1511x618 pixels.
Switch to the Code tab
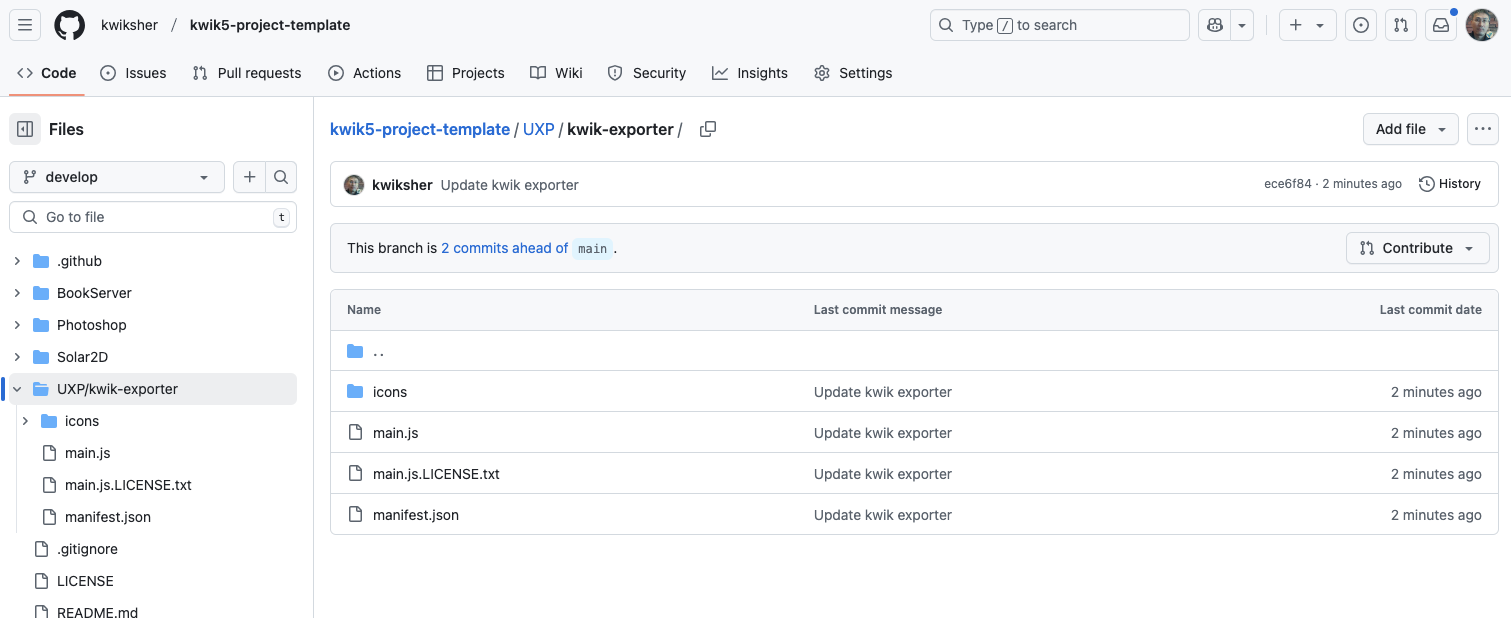[47, 73]
